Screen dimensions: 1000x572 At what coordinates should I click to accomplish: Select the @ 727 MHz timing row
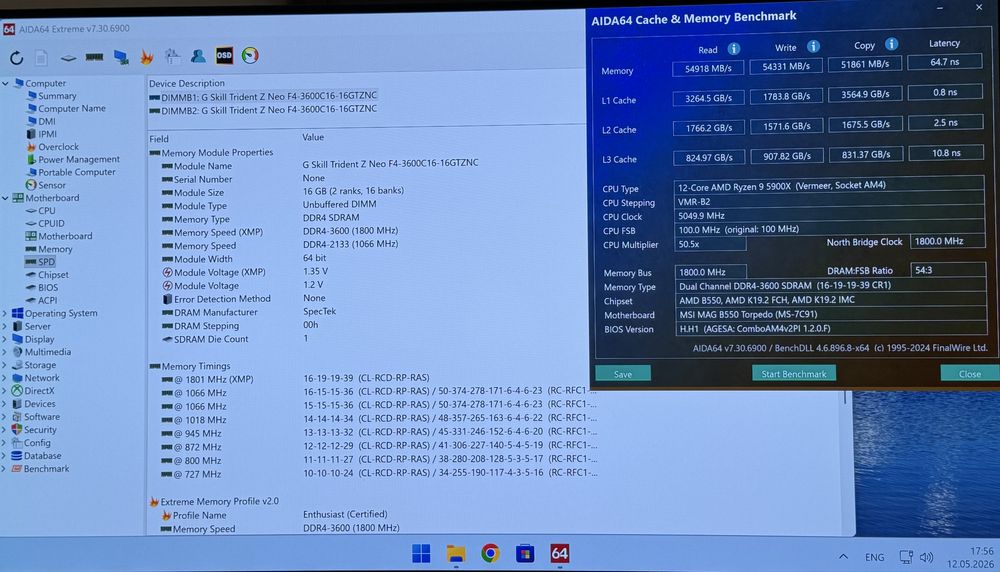[x=379, y=474]
